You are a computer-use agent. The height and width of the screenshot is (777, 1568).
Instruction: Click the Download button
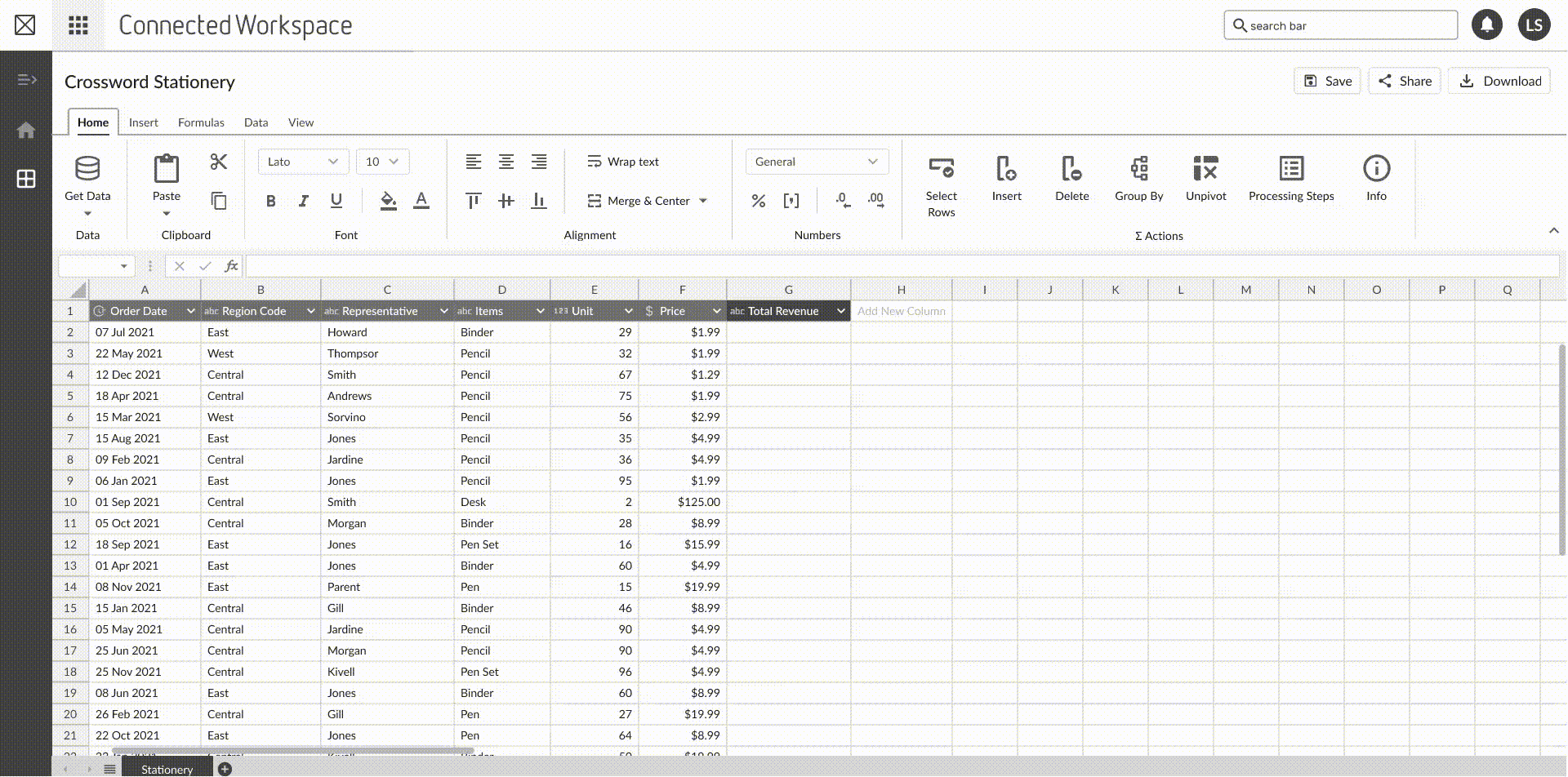tap(1499, 81)
